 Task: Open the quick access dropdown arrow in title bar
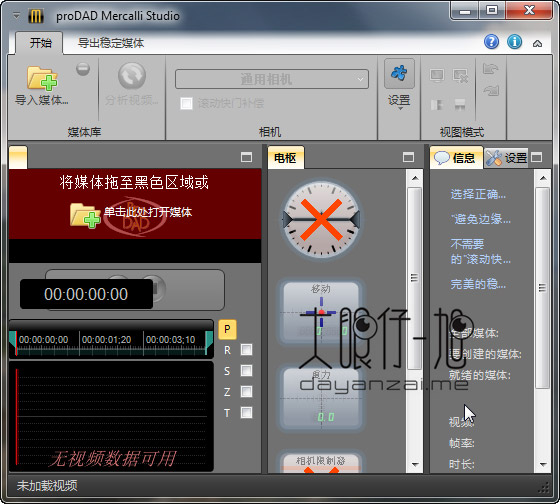(16, 16)
